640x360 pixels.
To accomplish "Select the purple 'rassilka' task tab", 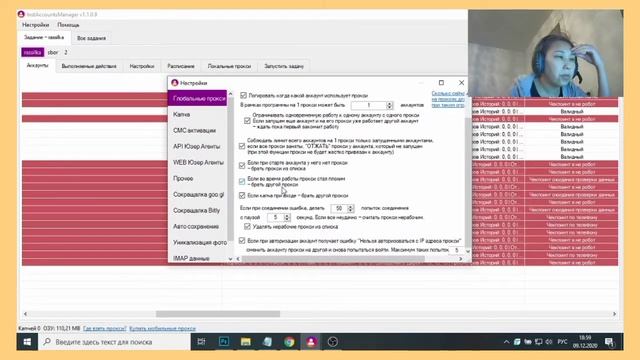I will (x=32, y=52).
